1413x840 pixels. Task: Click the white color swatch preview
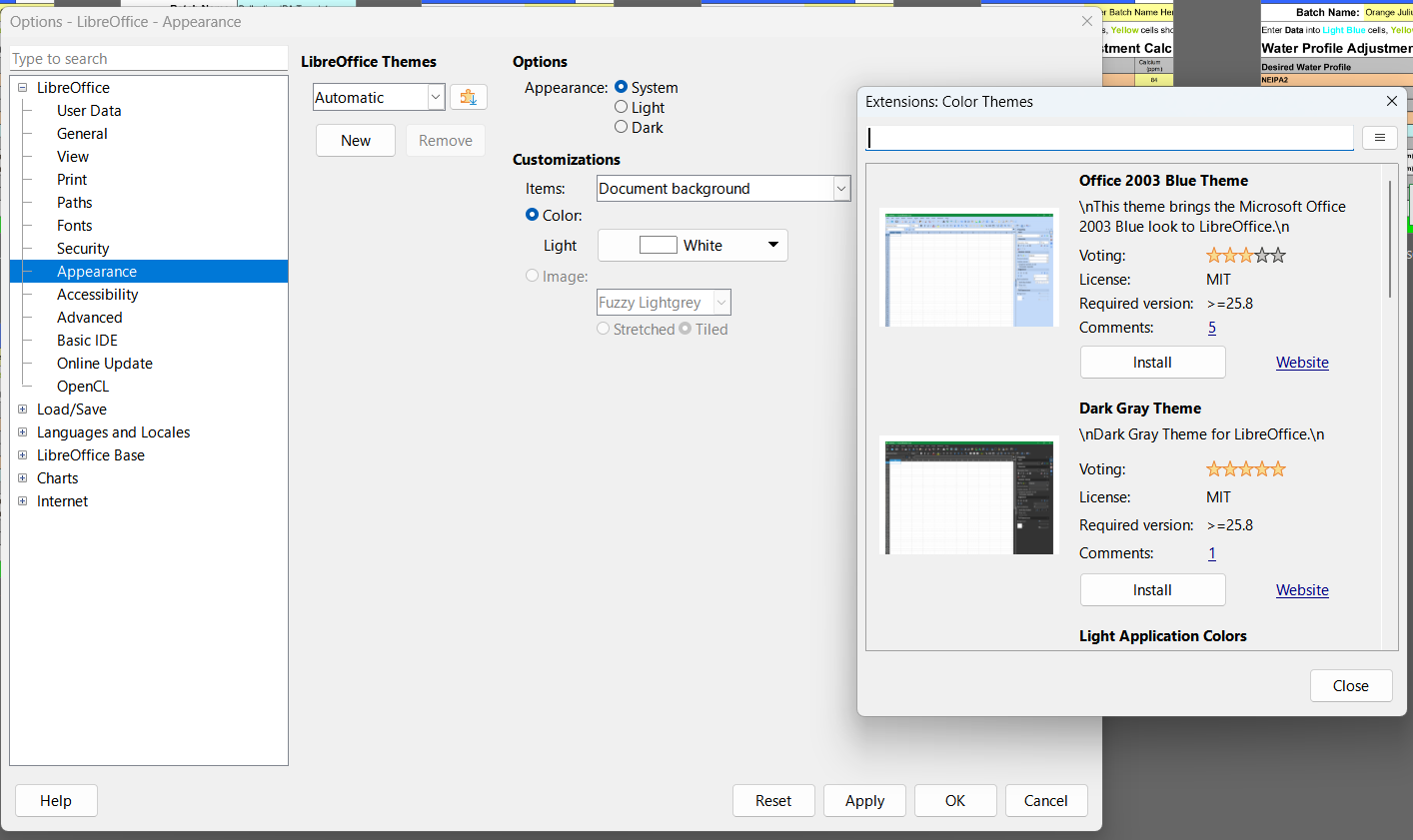(658, 246)
